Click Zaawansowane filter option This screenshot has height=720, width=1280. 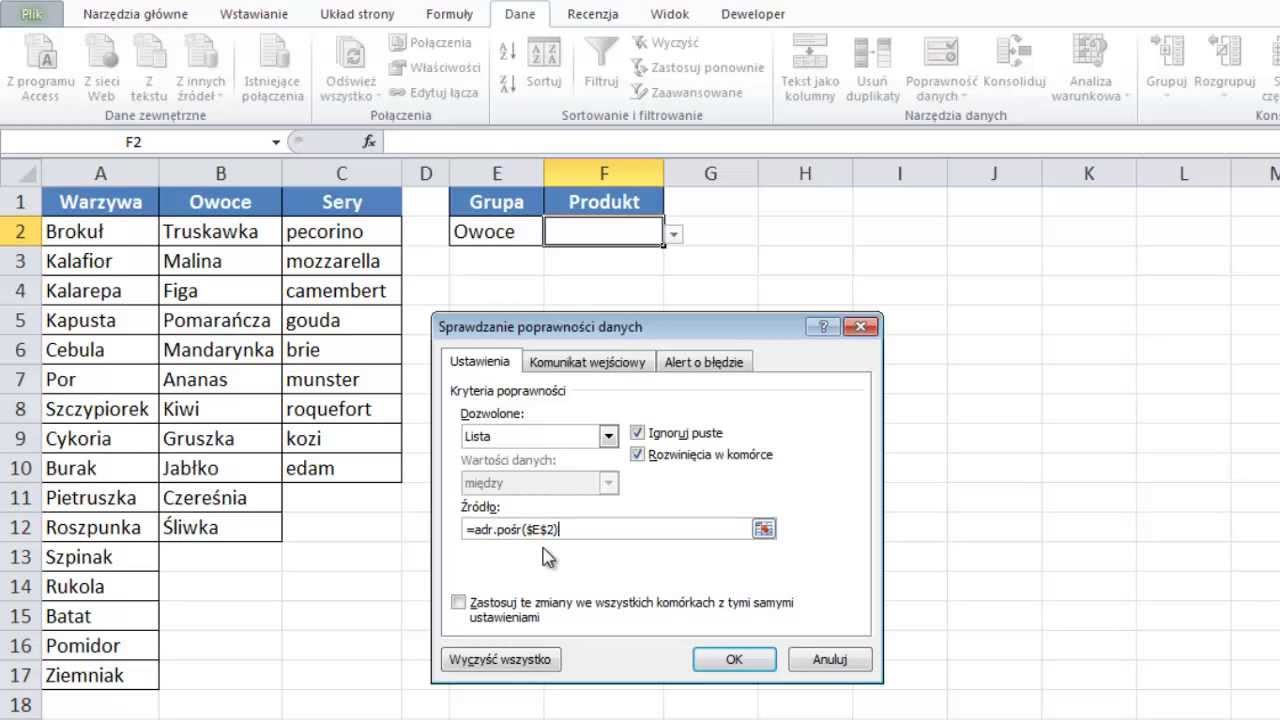coord(686,92)
